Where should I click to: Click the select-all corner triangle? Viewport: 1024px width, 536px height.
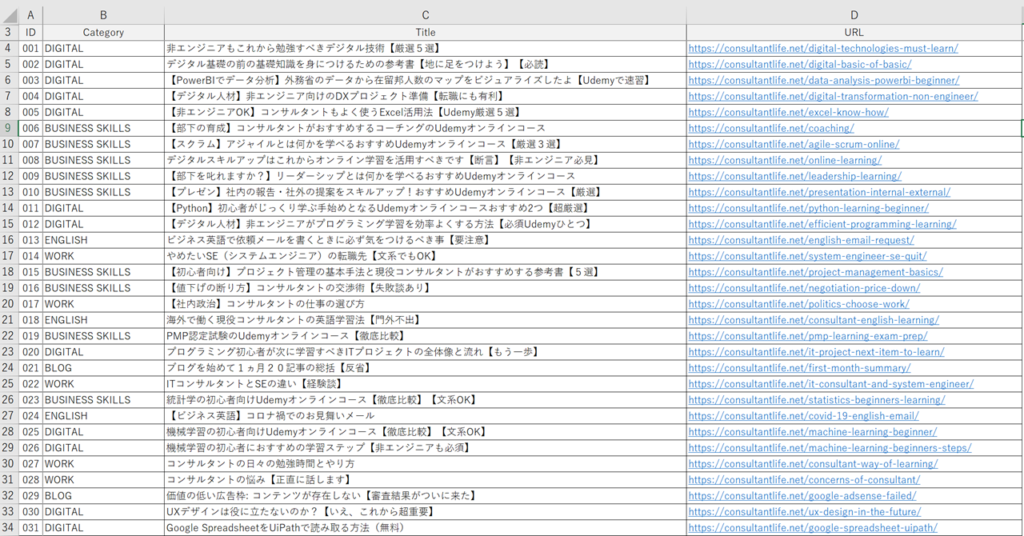(x=10, y=16)
